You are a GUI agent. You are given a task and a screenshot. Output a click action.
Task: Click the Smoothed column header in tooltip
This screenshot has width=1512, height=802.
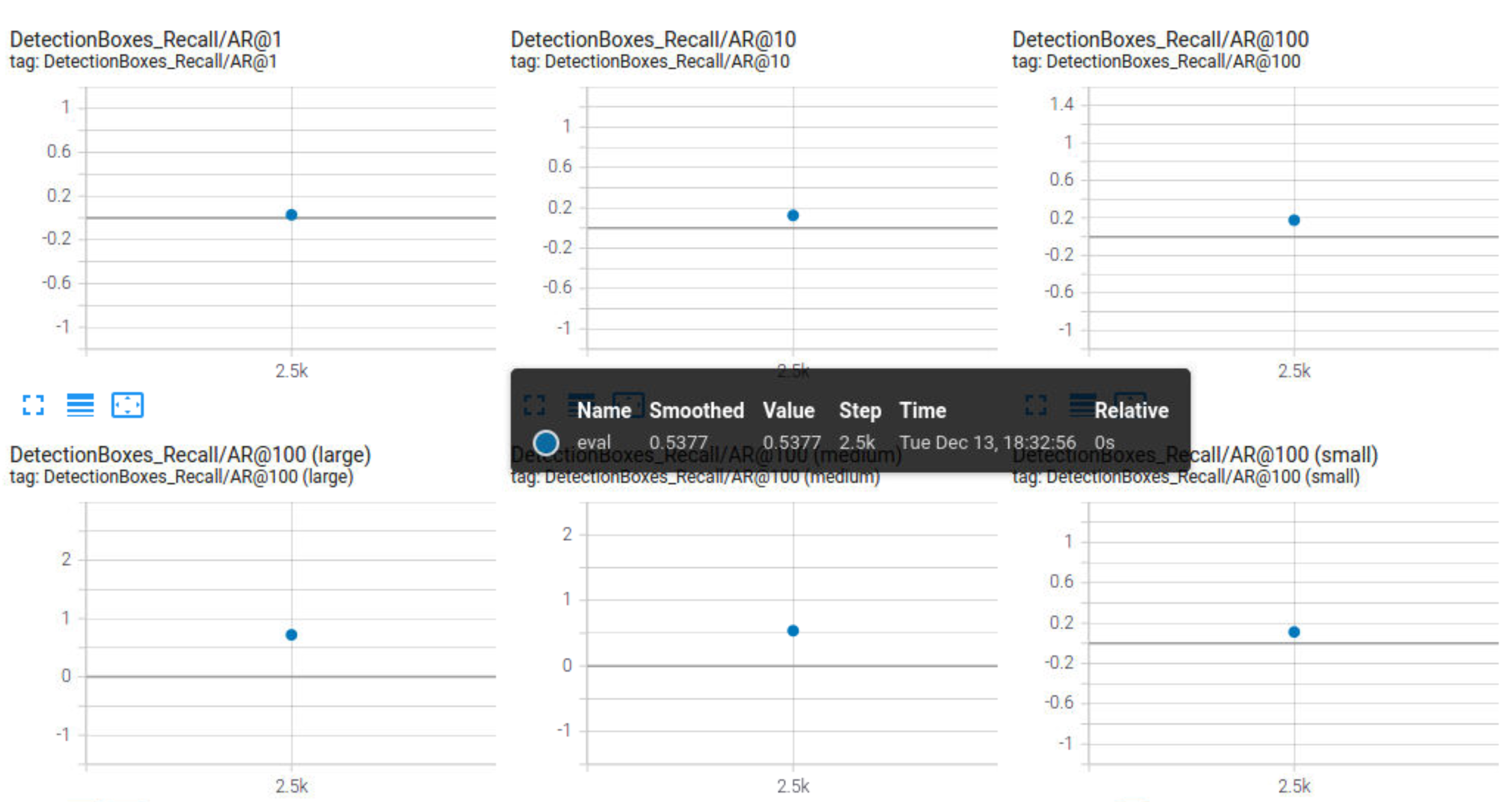696,410
